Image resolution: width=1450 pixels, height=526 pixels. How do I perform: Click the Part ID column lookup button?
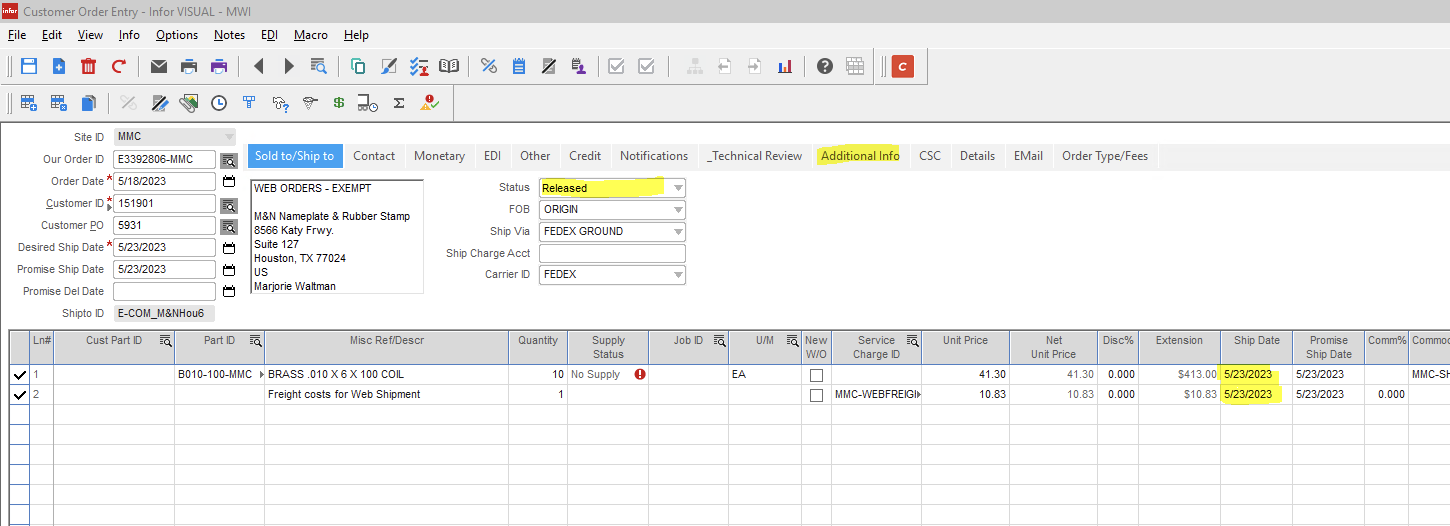tap(255, 341)
